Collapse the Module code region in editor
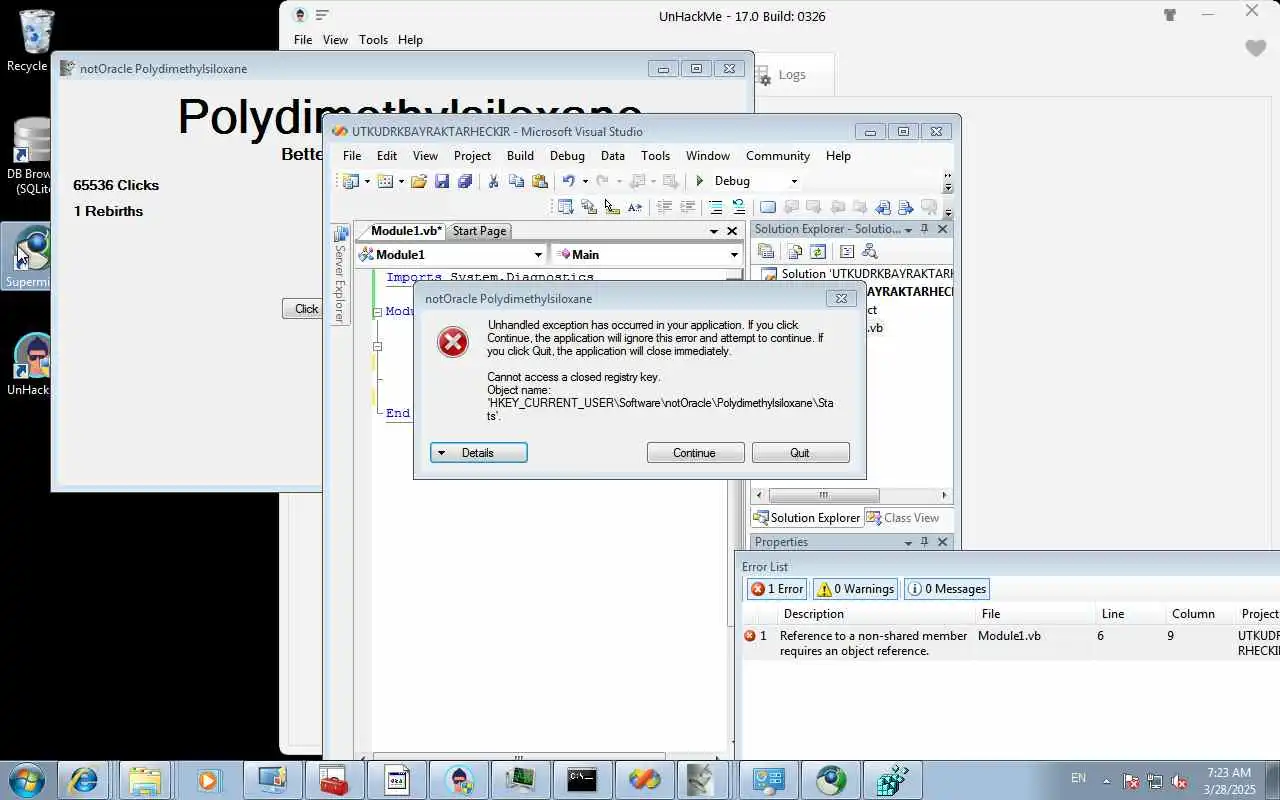The width and height of the screenshot is (1280, 800). [378, 312]
